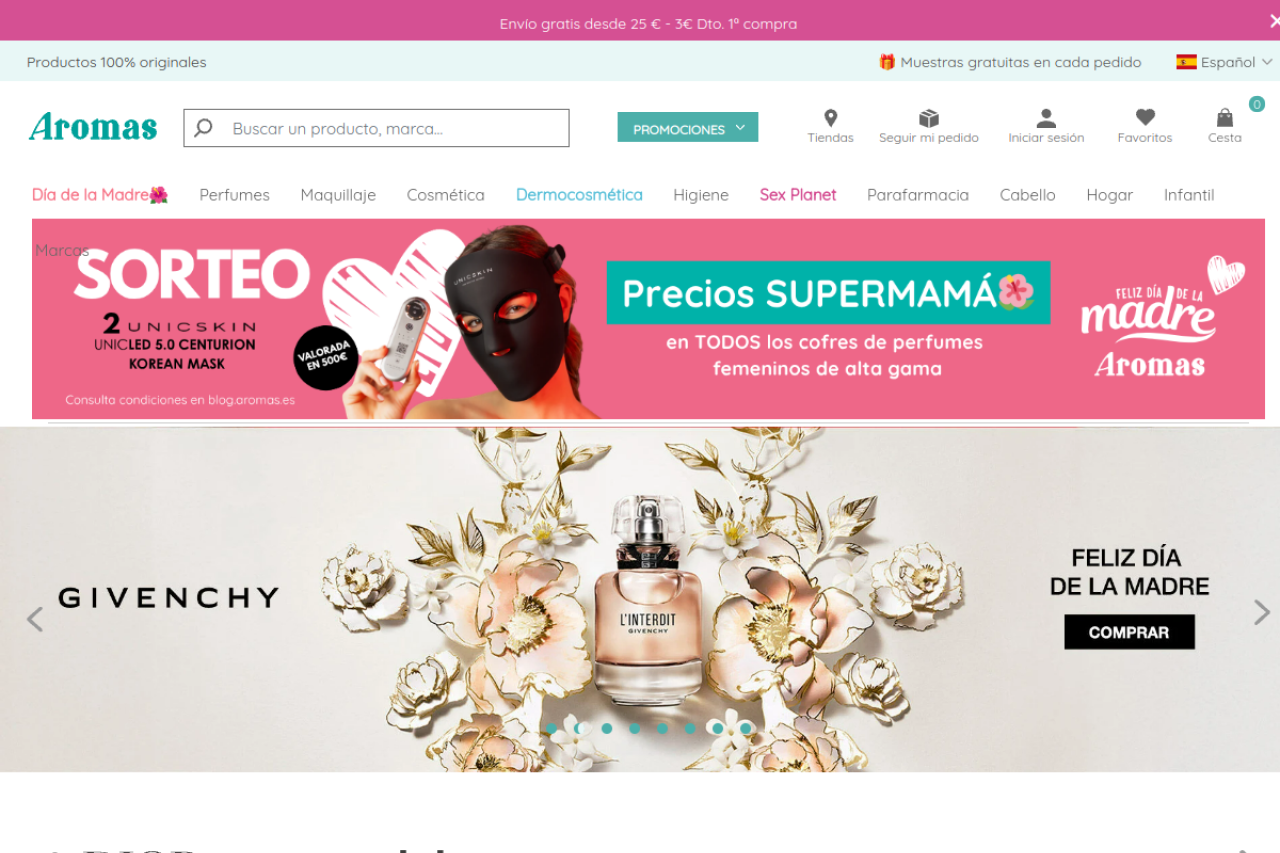Open the PROMOCIONES dropdown
The height and width of the screenshot is (853, 1280).
pyautogui.click(x=688, y=128)
